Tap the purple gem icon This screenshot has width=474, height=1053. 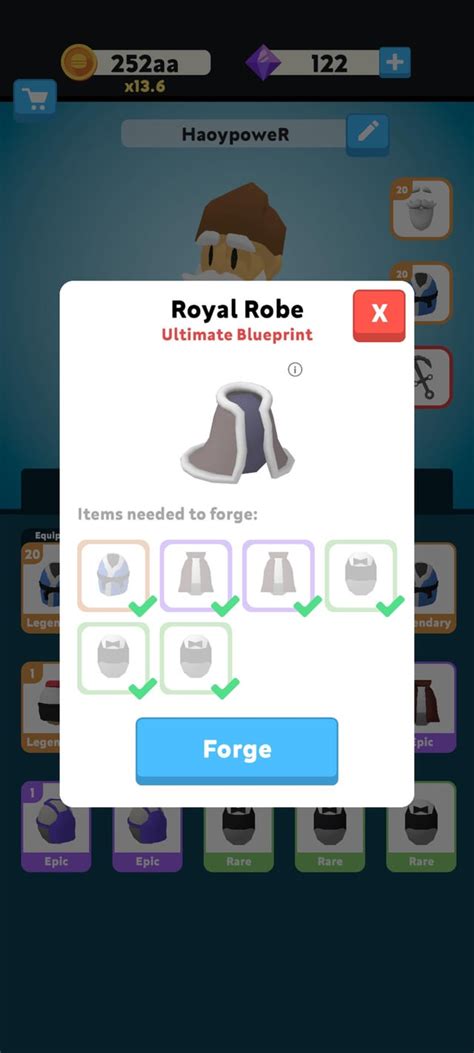point(263,62)
